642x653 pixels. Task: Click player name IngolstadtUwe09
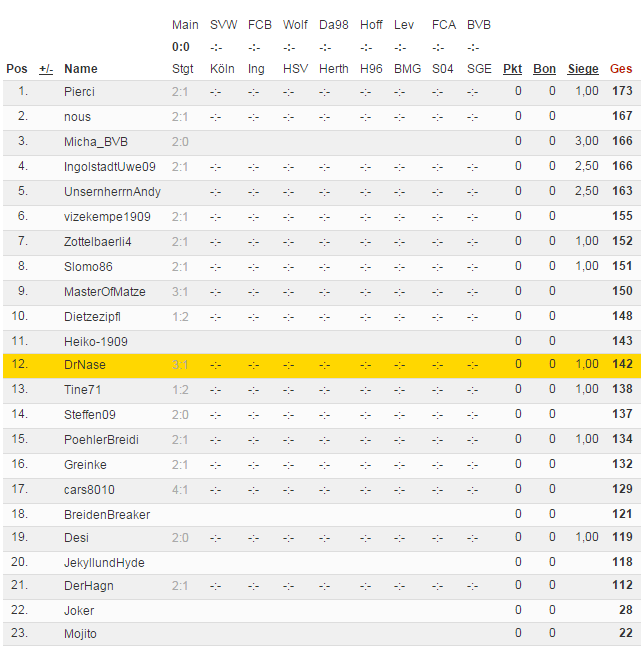(x=109, y=167)
